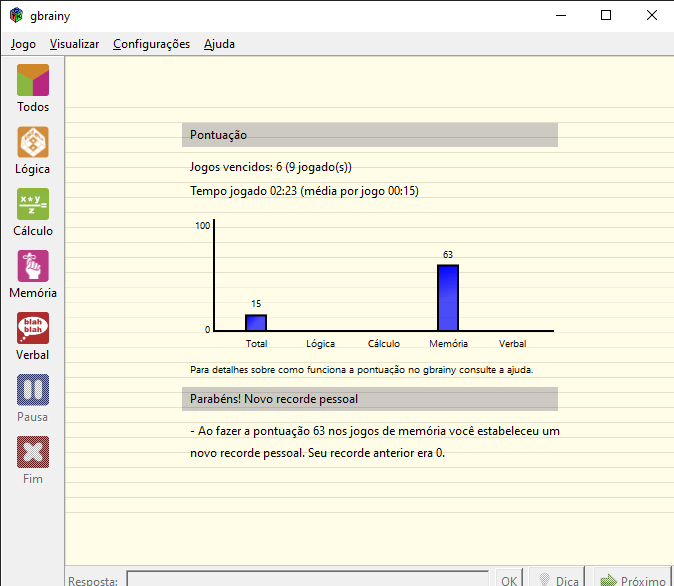Choose the Verbal analogies icon

tap(33, 328)
